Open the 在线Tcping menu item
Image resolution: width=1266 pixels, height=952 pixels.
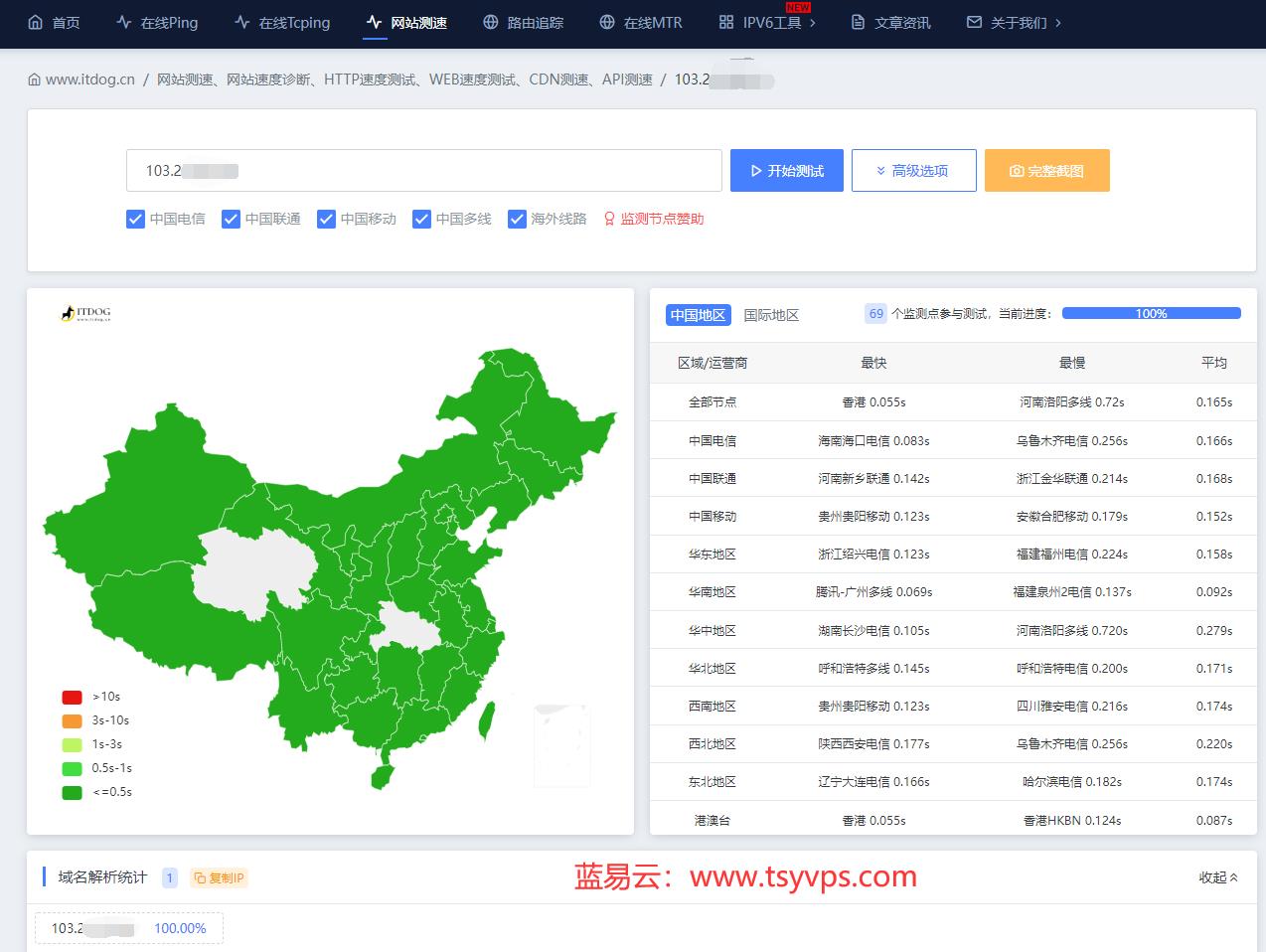click(x=282, y=22)
